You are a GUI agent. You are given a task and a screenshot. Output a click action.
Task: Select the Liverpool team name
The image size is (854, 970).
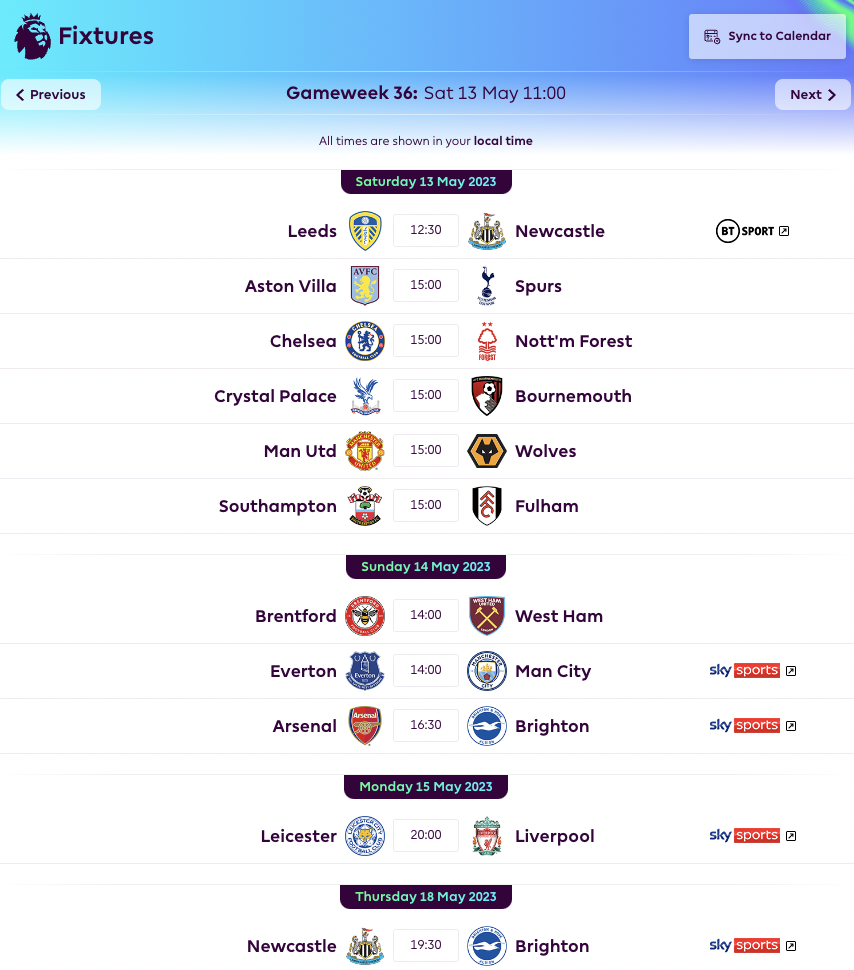(554, 836)
